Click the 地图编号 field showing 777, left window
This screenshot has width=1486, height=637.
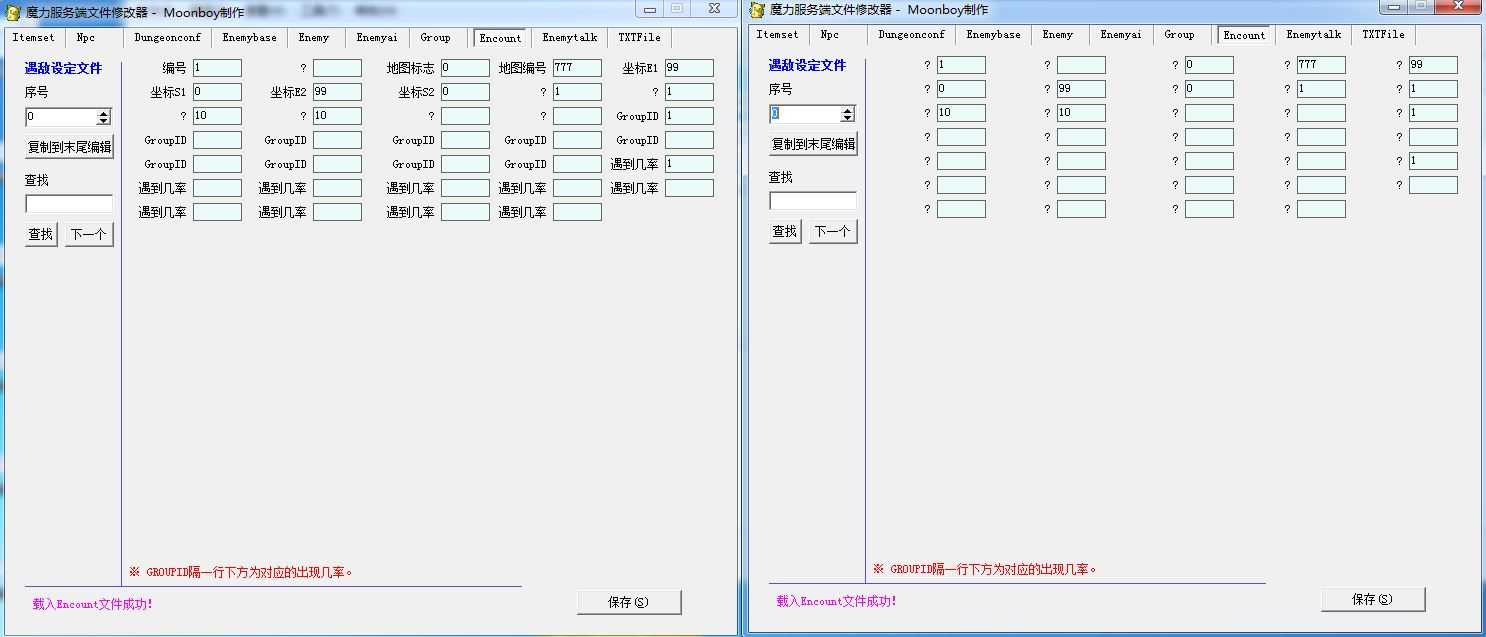(x=577, y=68)
